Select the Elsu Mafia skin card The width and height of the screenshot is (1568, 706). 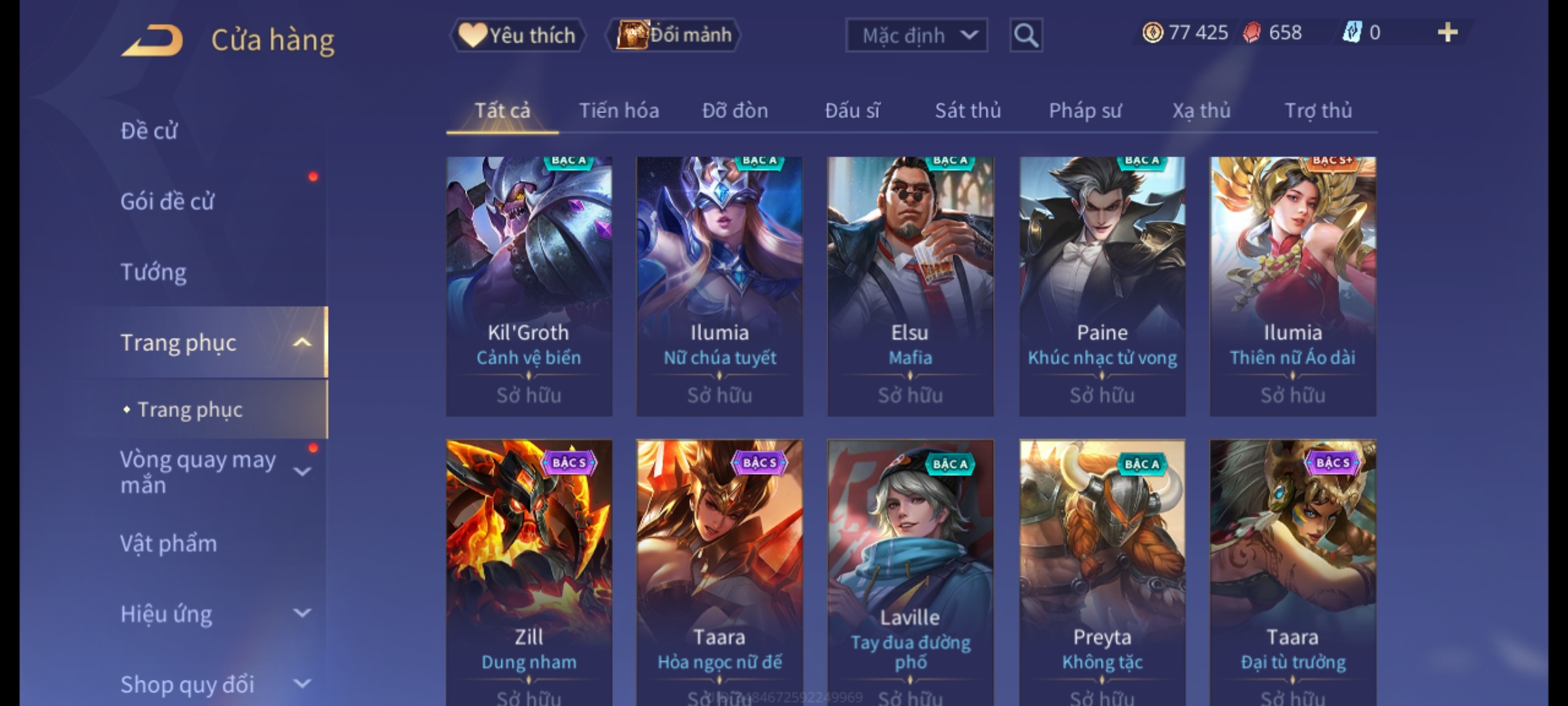pos(910,286)
